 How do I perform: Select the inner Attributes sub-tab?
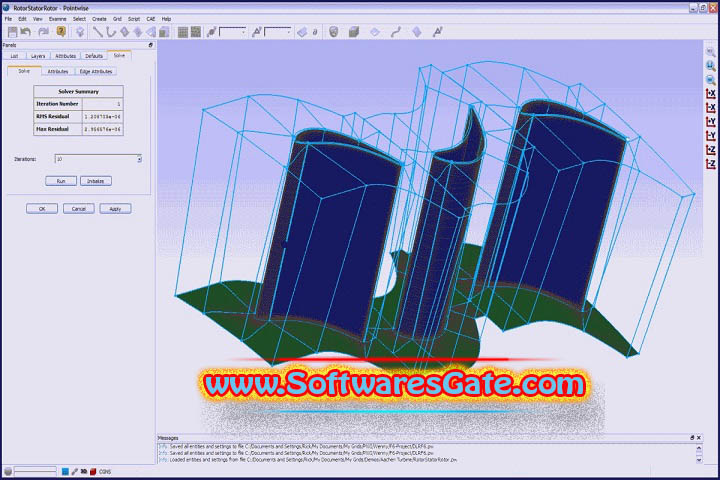coord(58,72)
